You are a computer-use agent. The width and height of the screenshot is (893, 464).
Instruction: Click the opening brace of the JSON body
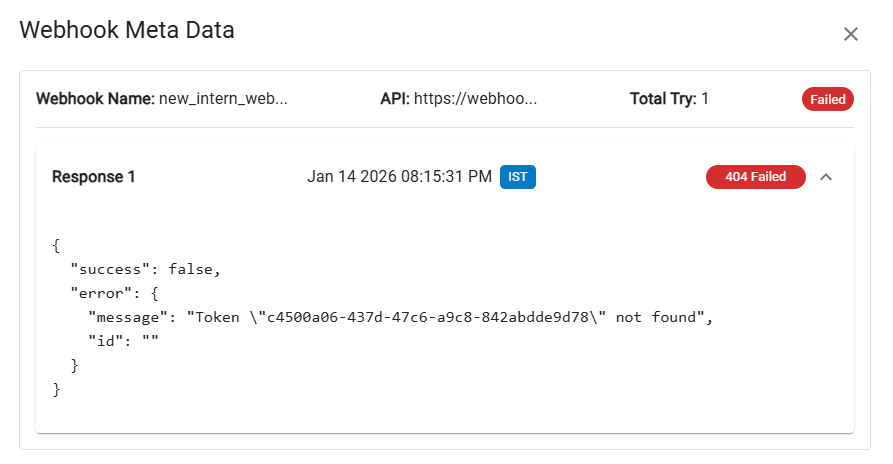point(56,245)
